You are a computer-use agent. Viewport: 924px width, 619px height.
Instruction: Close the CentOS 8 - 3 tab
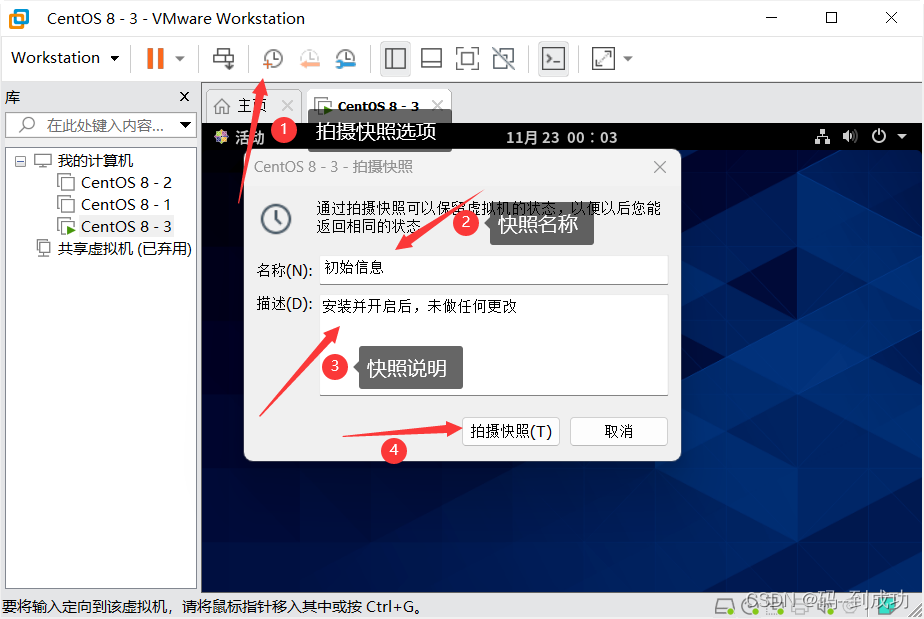click(x=437, y=105)
